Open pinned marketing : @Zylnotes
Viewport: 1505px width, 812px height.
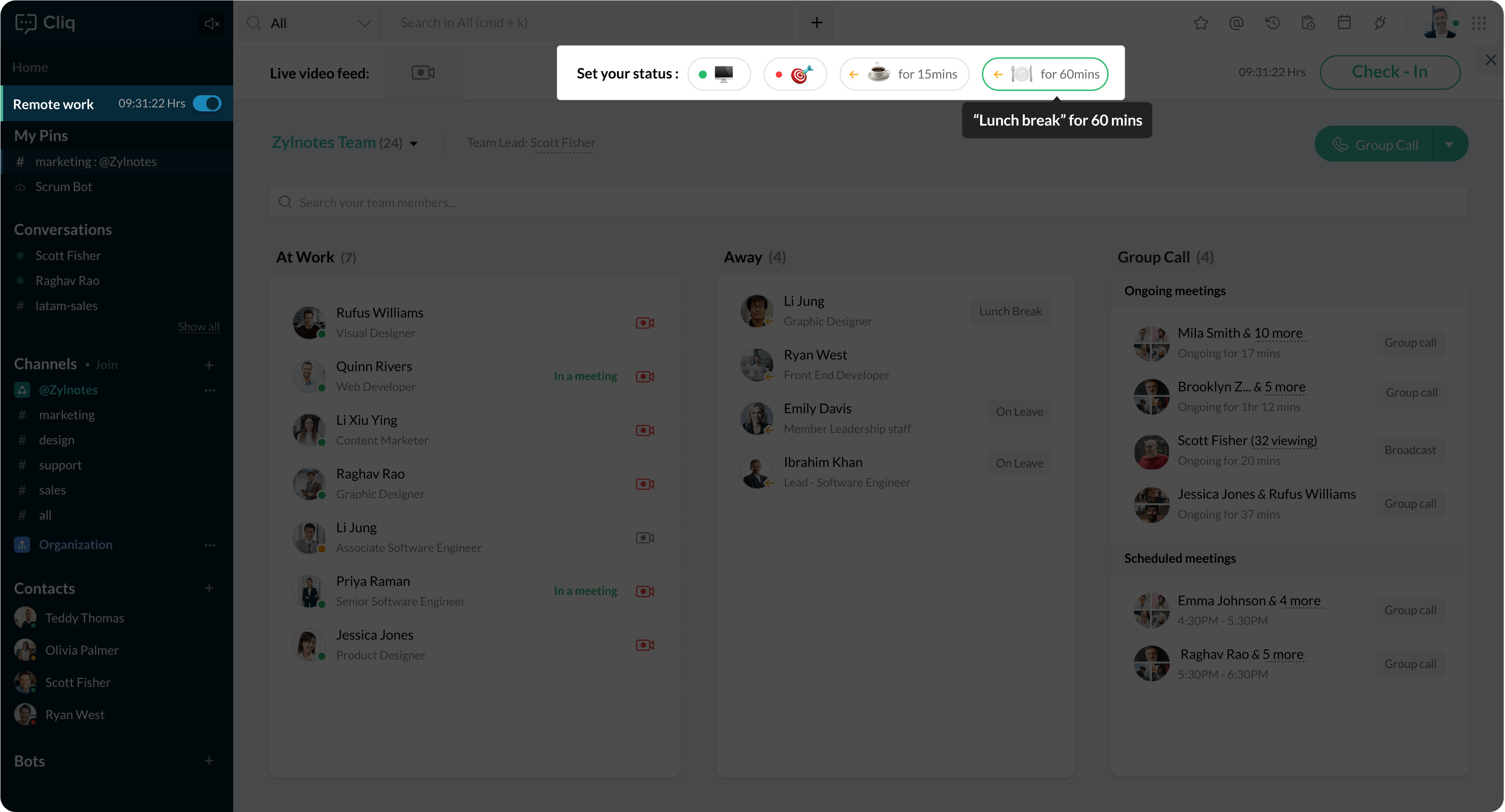coord(96,162)
